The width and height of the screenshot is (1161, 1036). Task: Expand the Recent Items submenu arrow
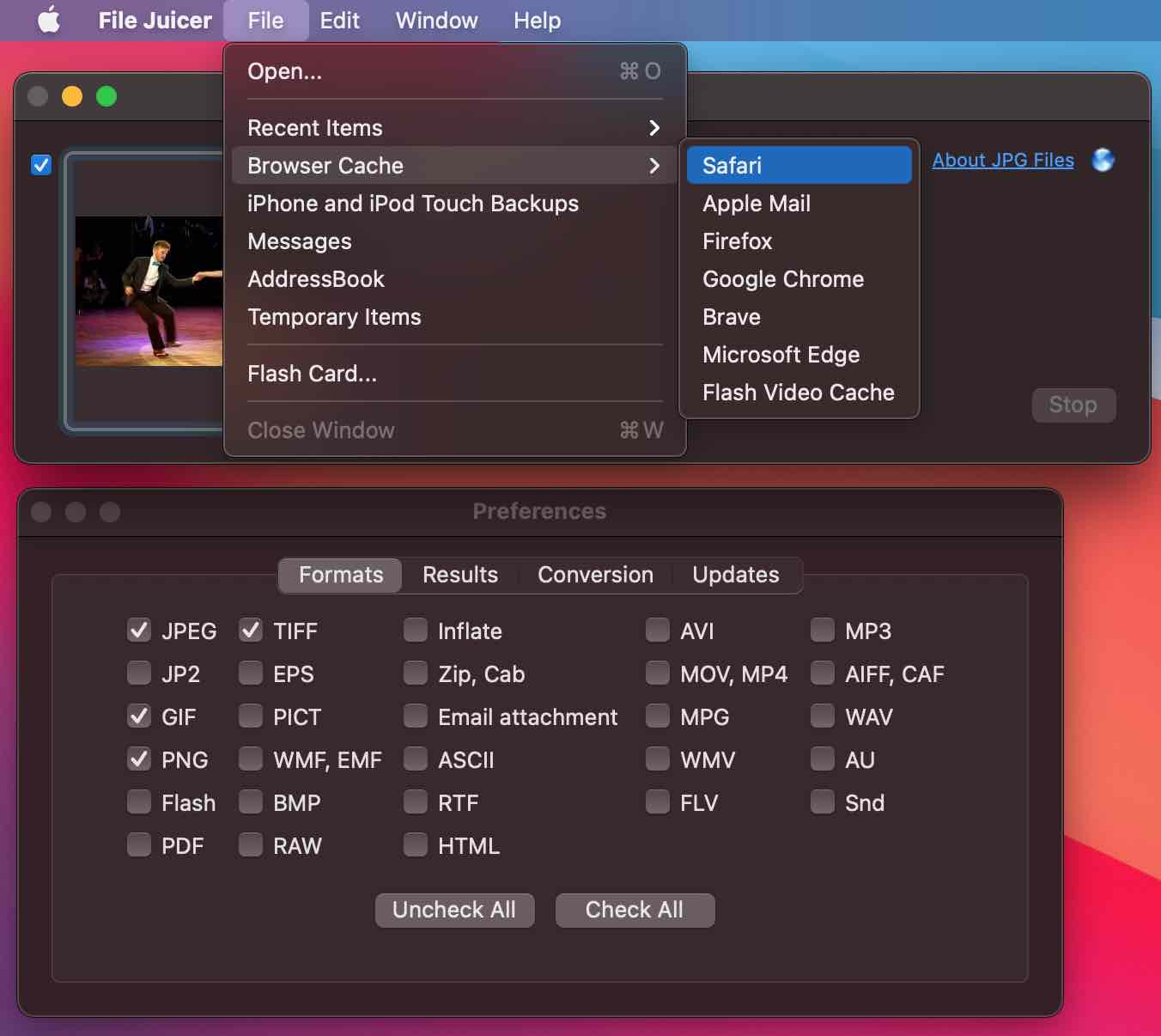point(654,128)
